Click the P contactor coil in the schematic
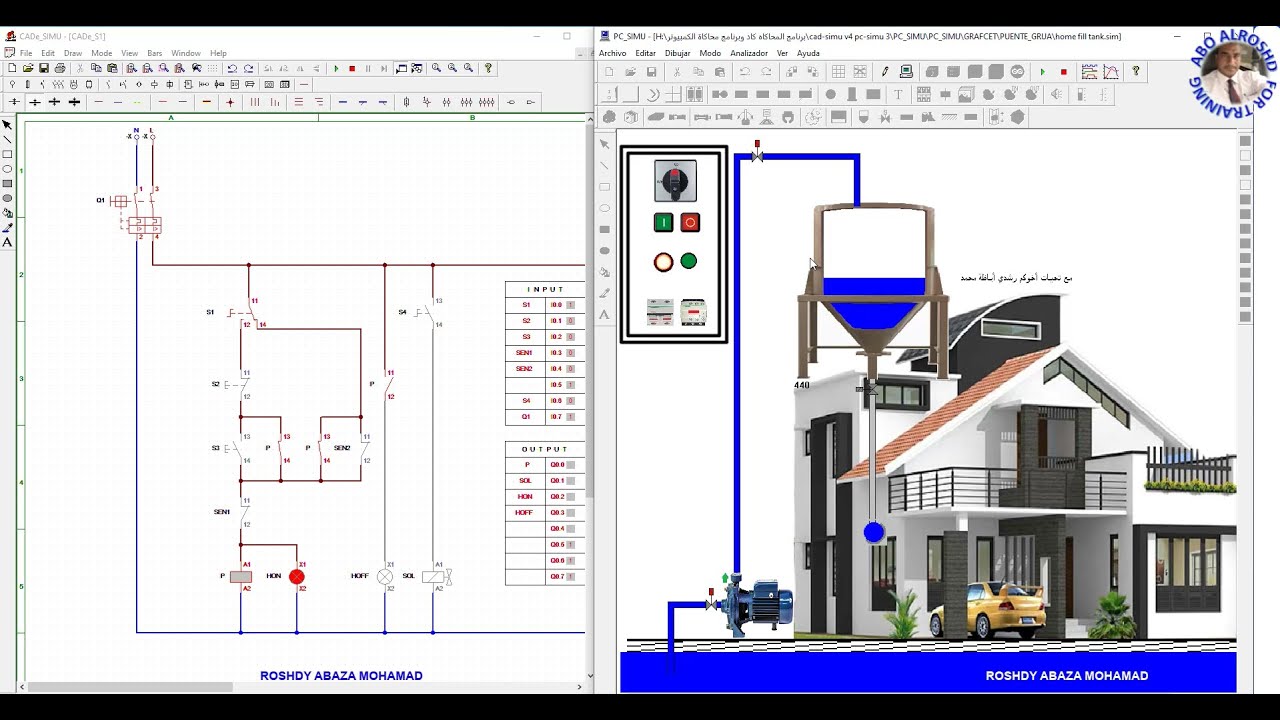This screenshot has width=1280, height=720. point(241,577)
